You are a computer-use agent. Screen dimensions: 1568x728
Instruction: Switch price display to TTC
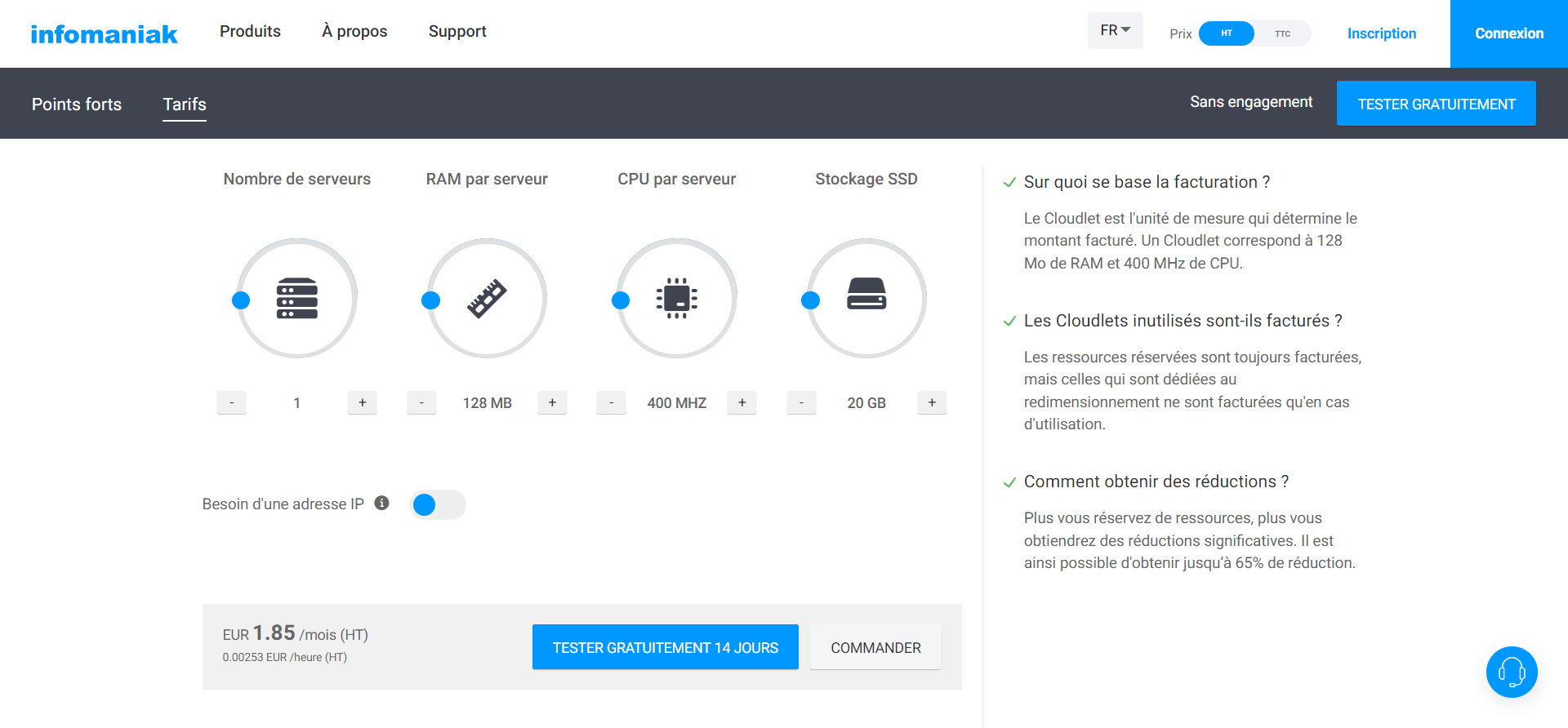tap(1282, 33)
